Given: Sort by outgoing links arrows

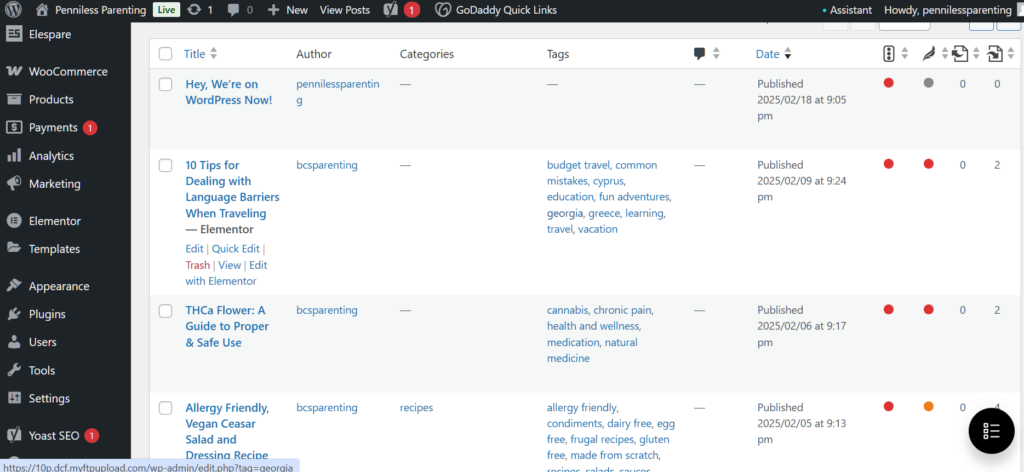Looking at the screenshot, I should [x=976, y=54].
